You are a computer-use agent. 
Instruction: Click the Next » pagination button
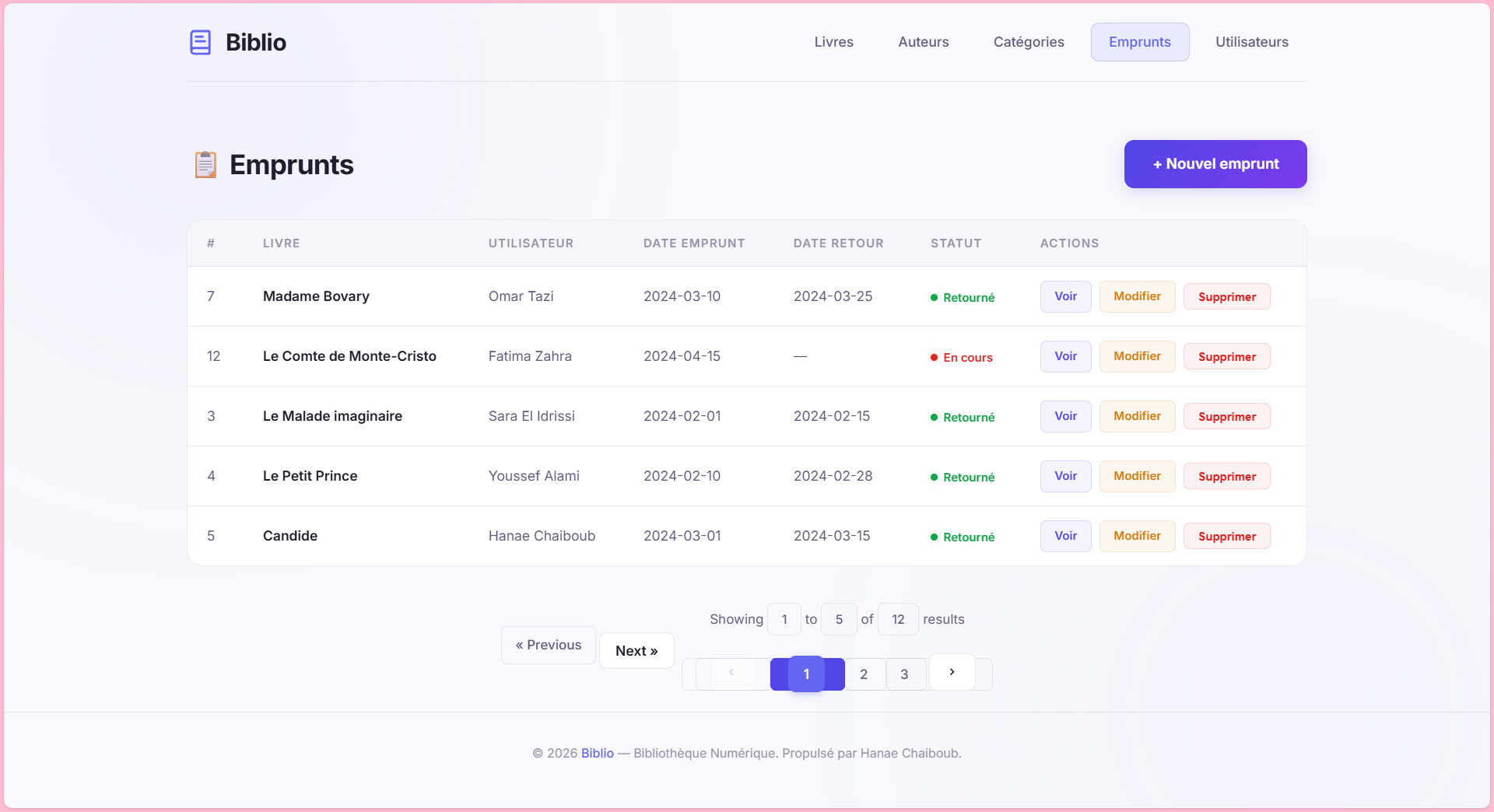tap(636, 651)
